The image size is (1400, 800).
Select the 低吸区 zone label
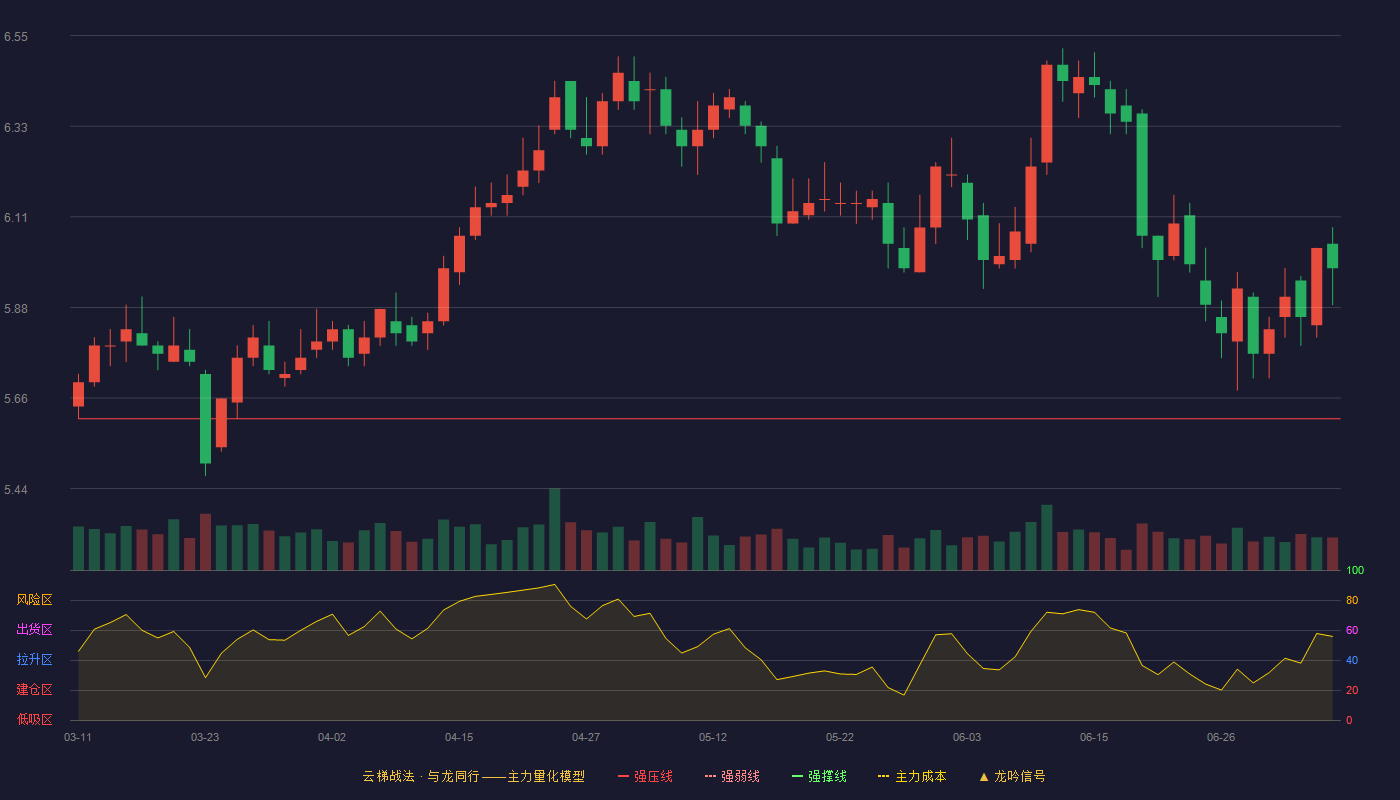click(x=35, y=720)
